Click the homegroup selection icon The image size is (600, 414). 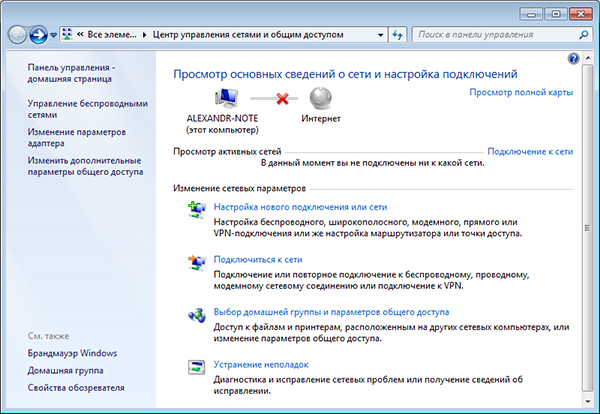click(x=195, y=313)
